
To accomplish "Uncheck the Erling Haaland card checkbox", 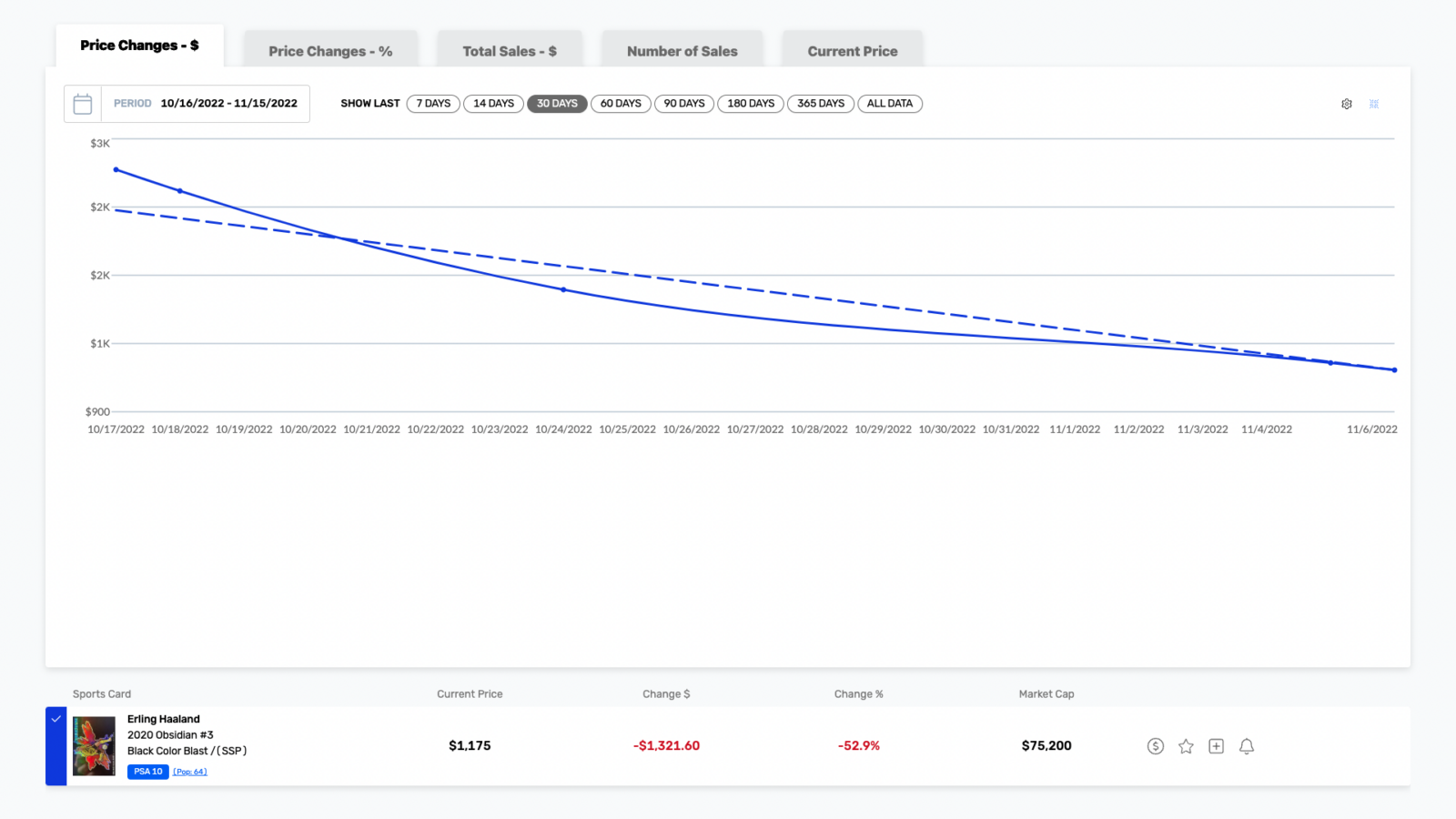I will [56, 719].
